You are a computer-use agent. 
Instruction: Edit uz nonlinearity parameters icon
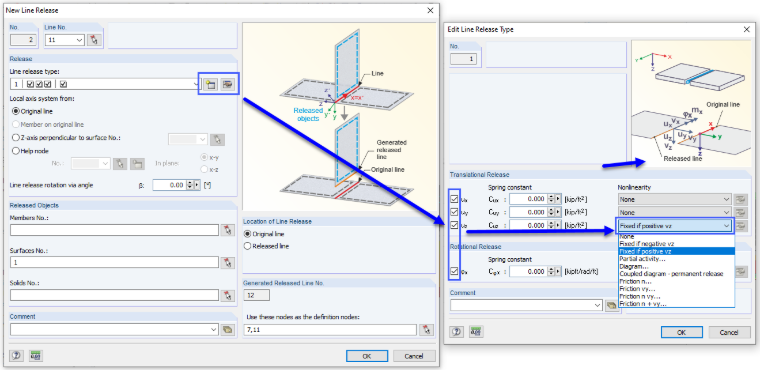click(x=740, y=225)
